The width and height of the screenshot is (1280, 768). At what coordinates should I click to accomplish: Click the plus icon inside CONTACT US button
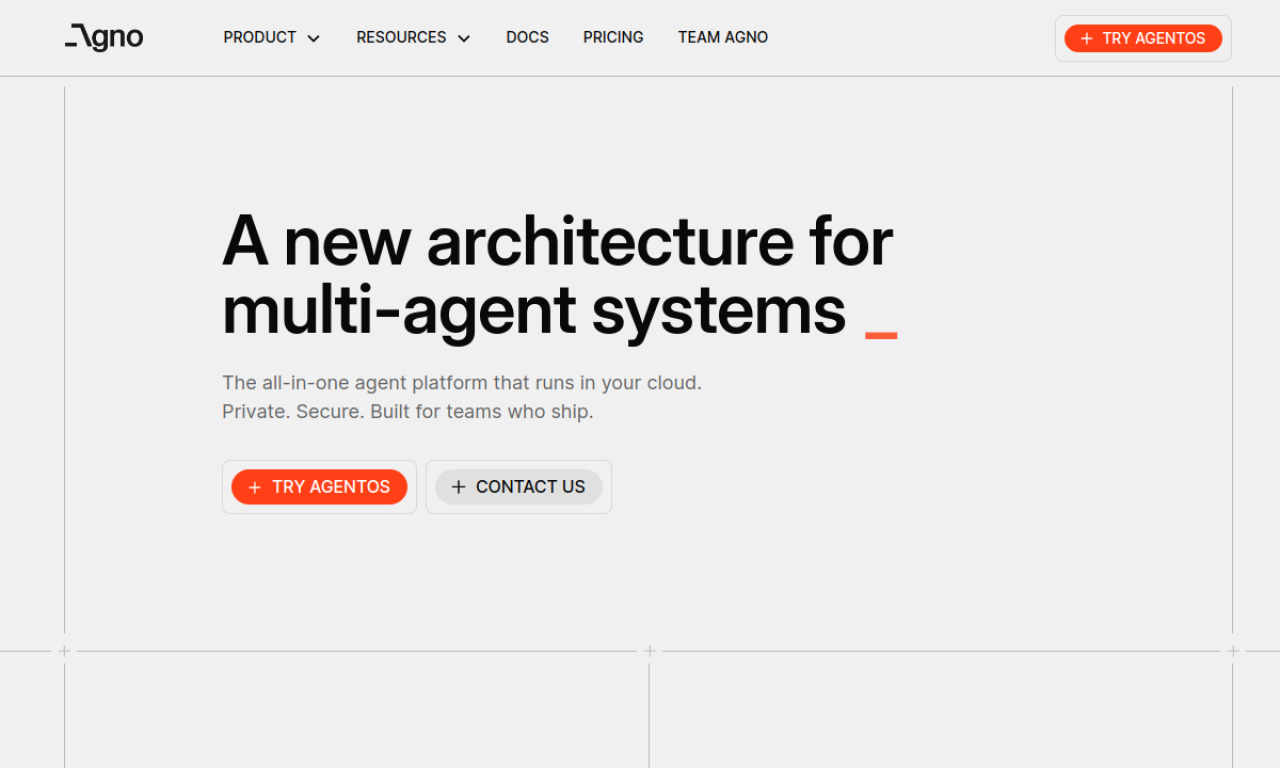(x=459, y=487)
